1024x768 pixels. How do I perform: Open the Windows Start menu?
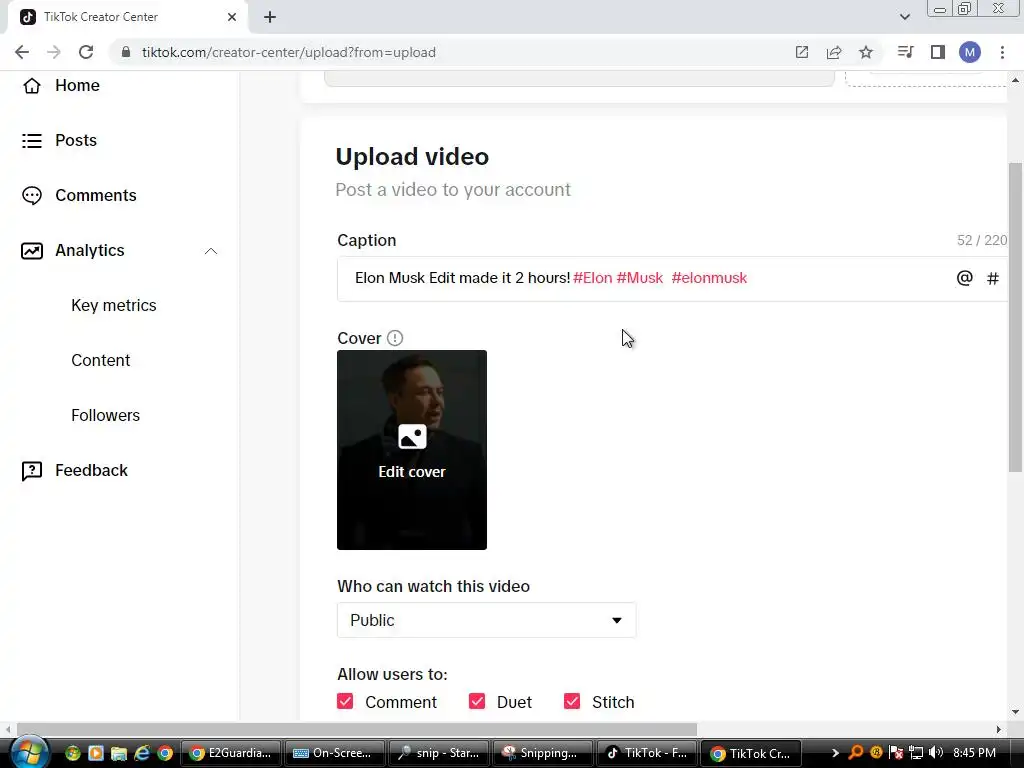(29, 752)
